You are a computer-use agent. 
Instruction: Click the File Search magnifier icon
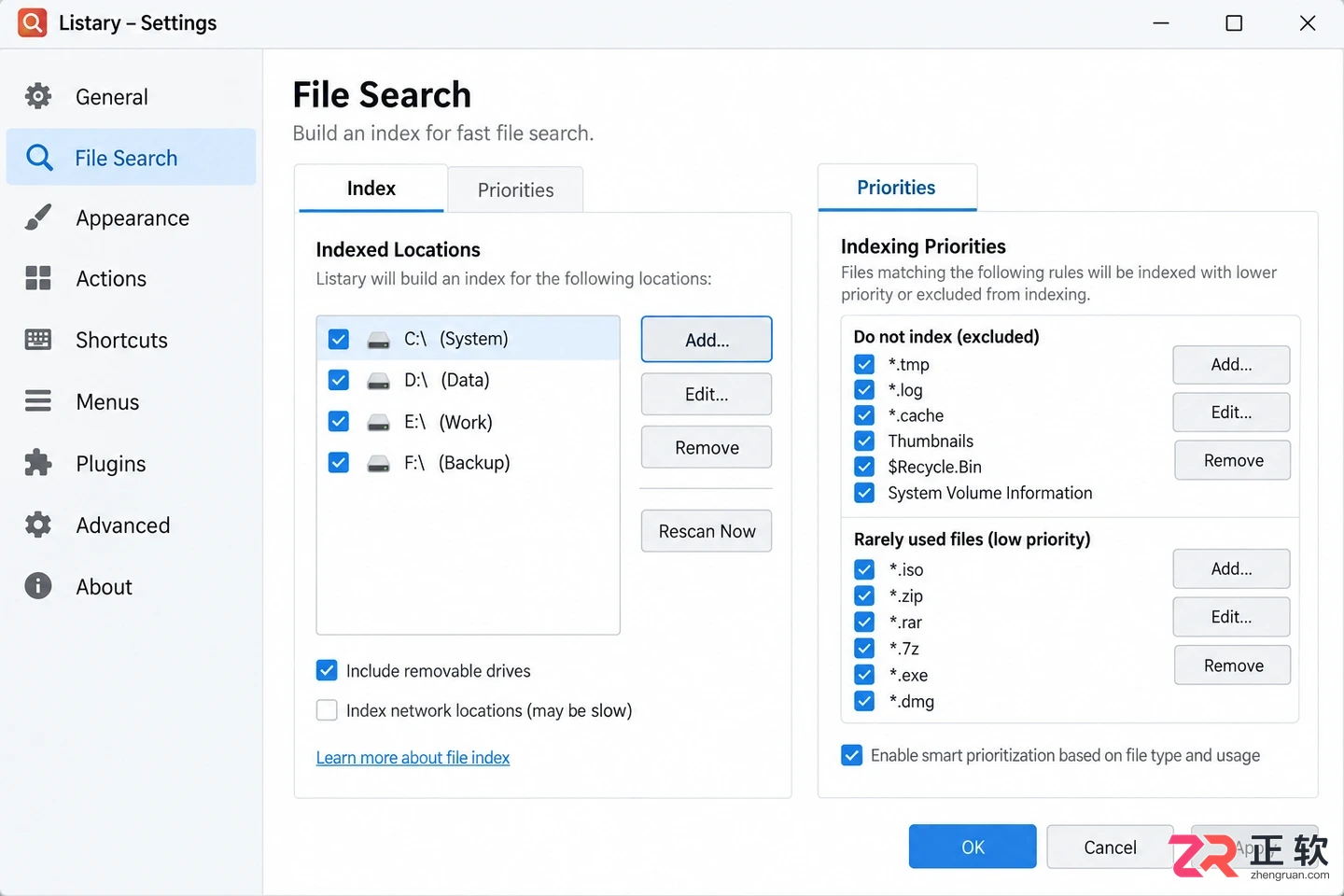39,158
